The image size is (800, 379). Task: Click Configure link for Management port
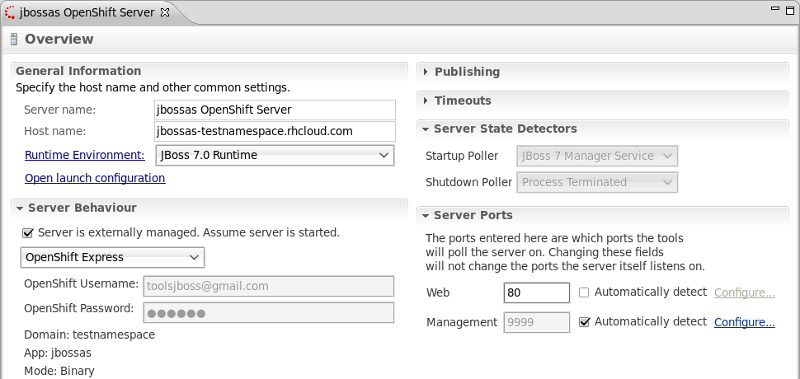pos(744,322)
